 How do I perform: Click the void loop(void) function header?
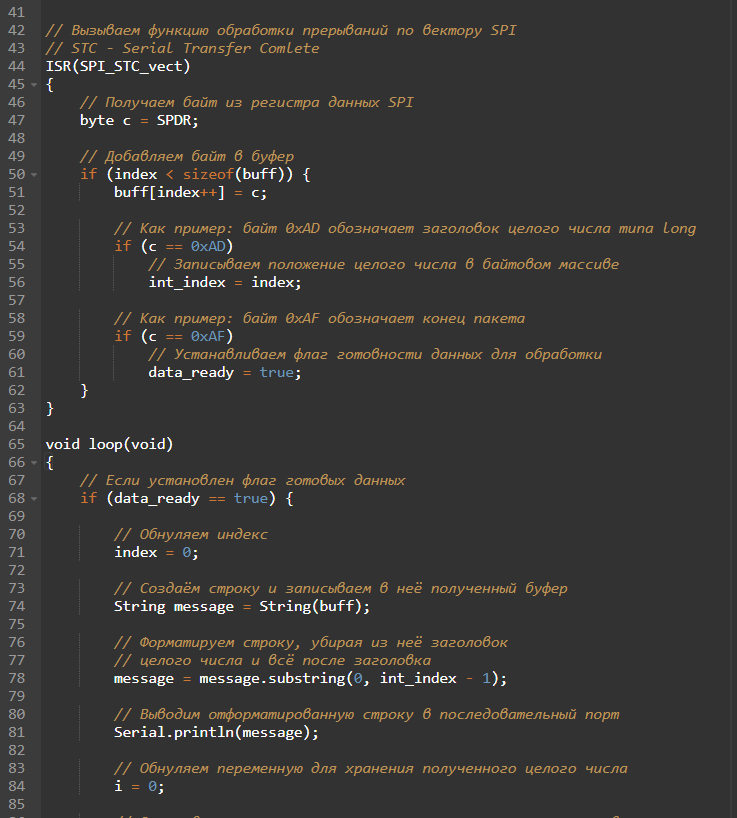click(109, 444)
